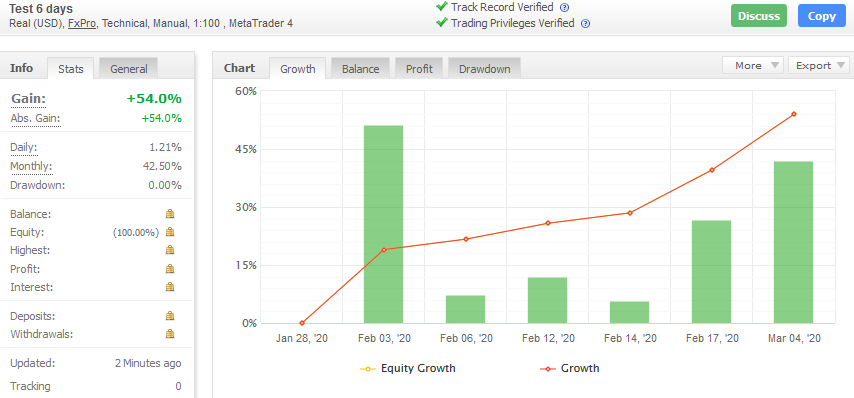Click the '2 Minutes ago' Updated value
The image size is (854, 398).
(x=148, y=363)
